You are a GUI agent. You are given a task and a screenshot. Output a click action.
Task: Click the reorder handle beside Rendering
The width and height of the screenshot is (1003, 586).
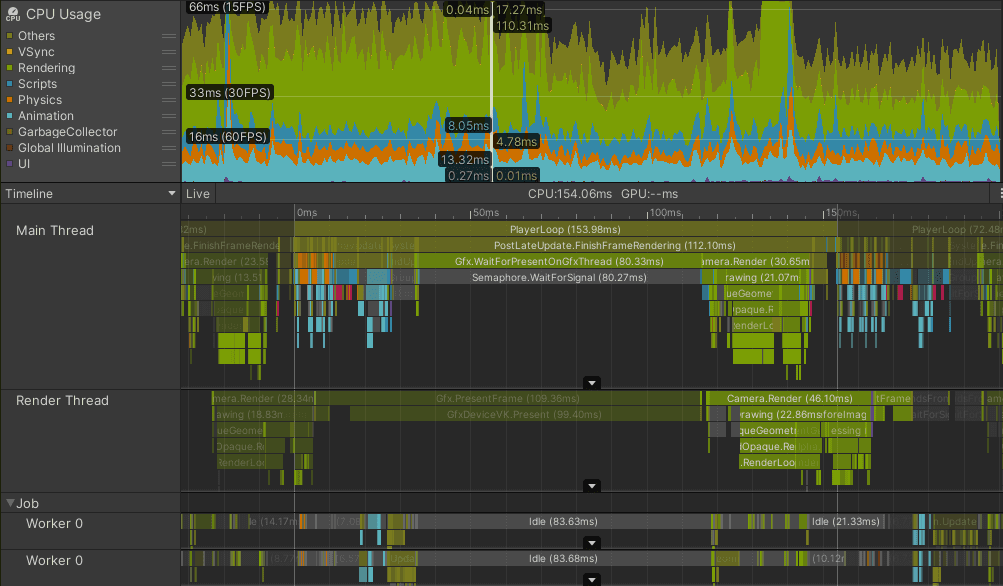tap(170, 68)
